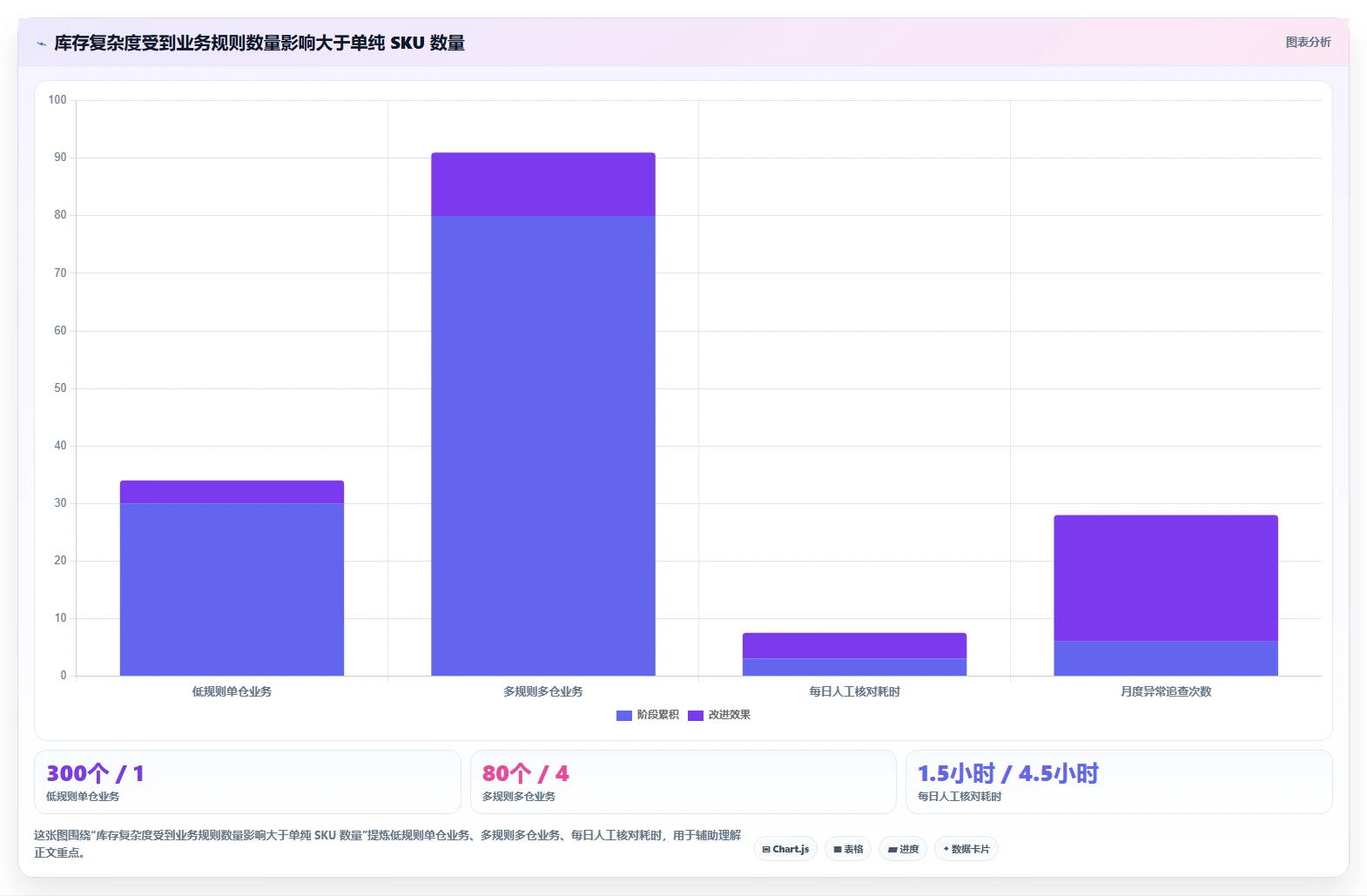Click the purple segment of the 月度异常追查次数 bar
This screenshot has width=1367, height=896.
pos(1166,578)
